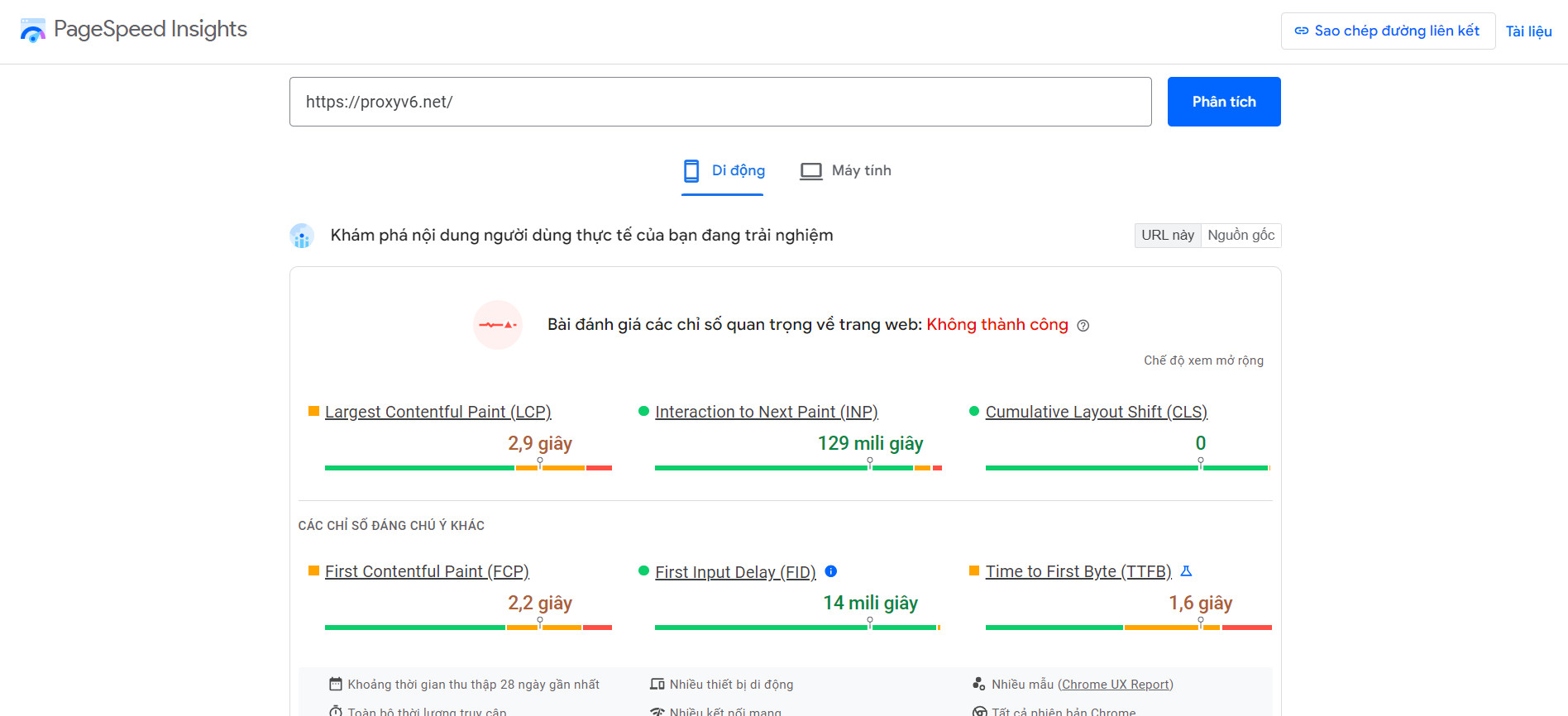Click the Phân tích button
1568x716 pixels.
[x=1224, y=102]
